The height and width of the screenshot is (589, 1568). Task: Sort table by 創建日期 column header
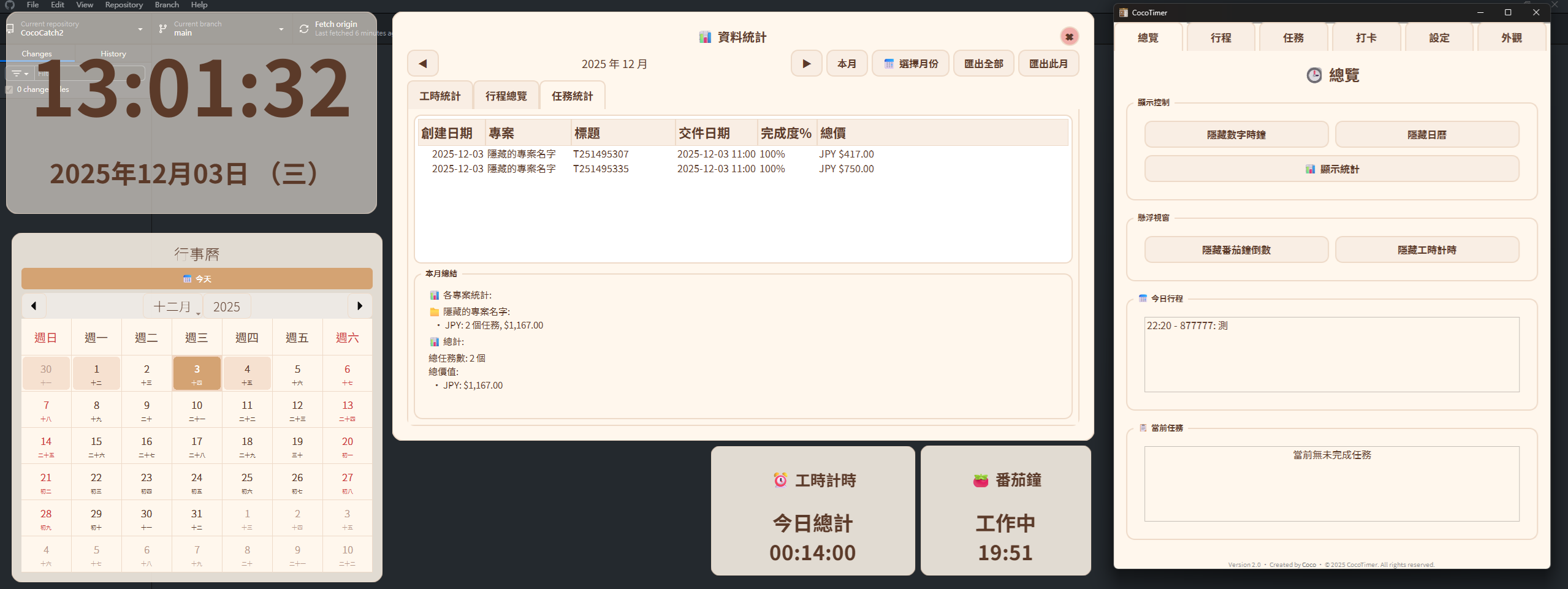[452, 133]
